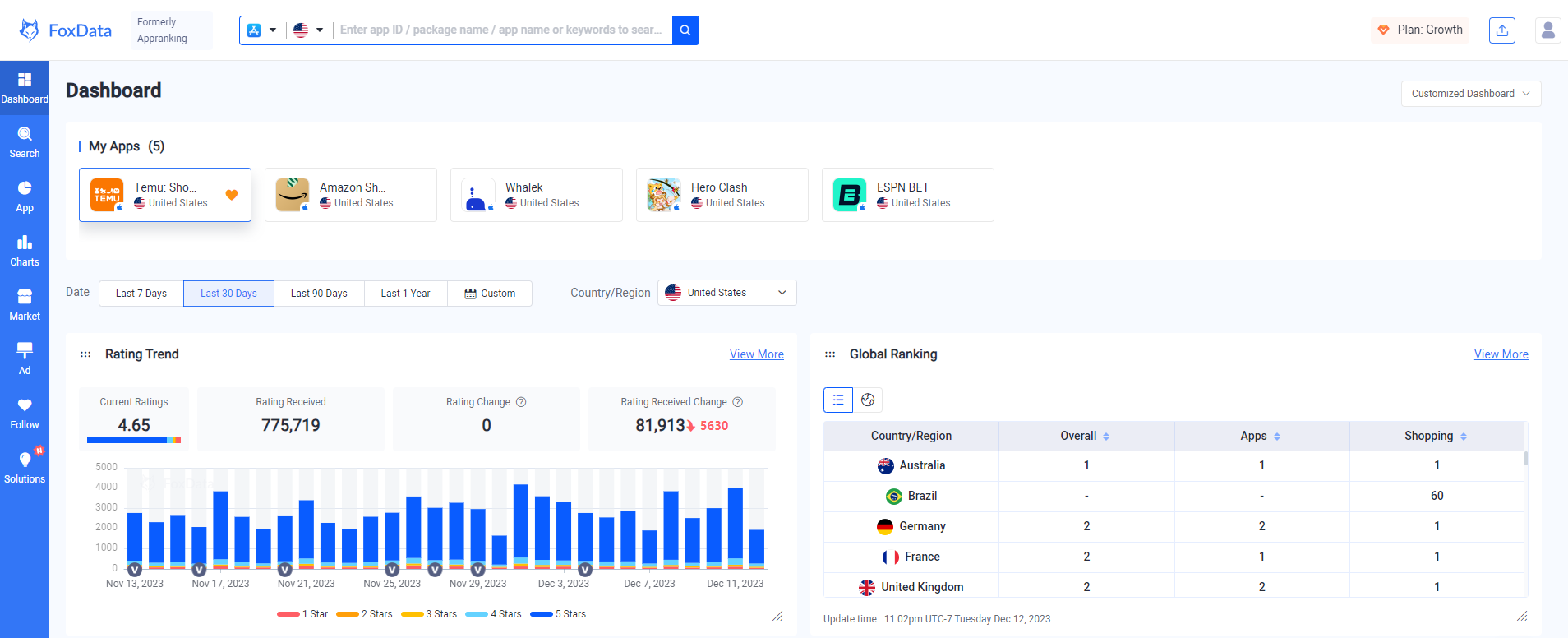Select the Temu app card
This screenshot has height=638, width=1568.
pos(165,195)
